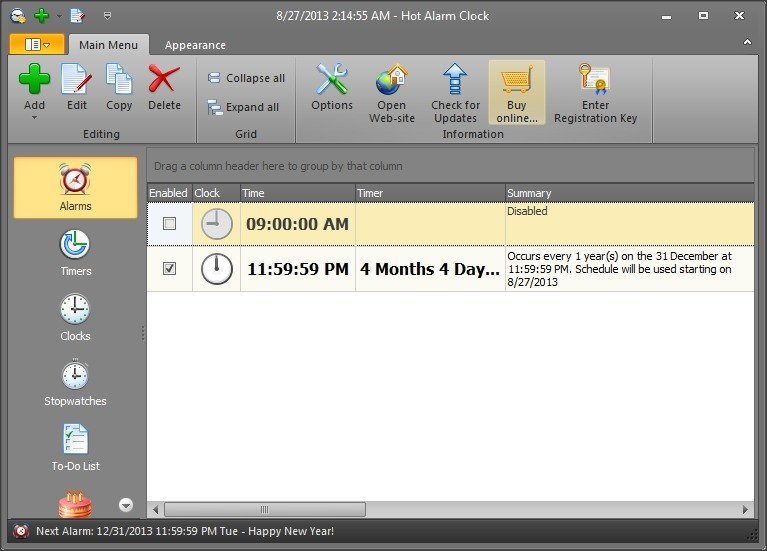This screenshot has height=551, width=767.
Task: Click the quick access green plus icon
Action: pyautogui.click(x=42, y=16)
